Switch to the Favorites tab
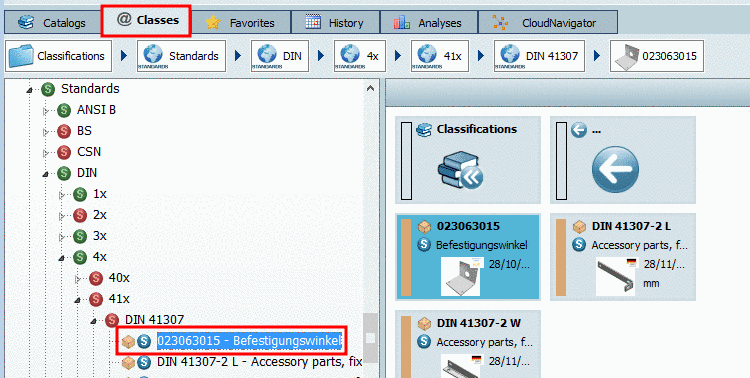The width and height of the screenshot is (750, 378). coord(241,22)
